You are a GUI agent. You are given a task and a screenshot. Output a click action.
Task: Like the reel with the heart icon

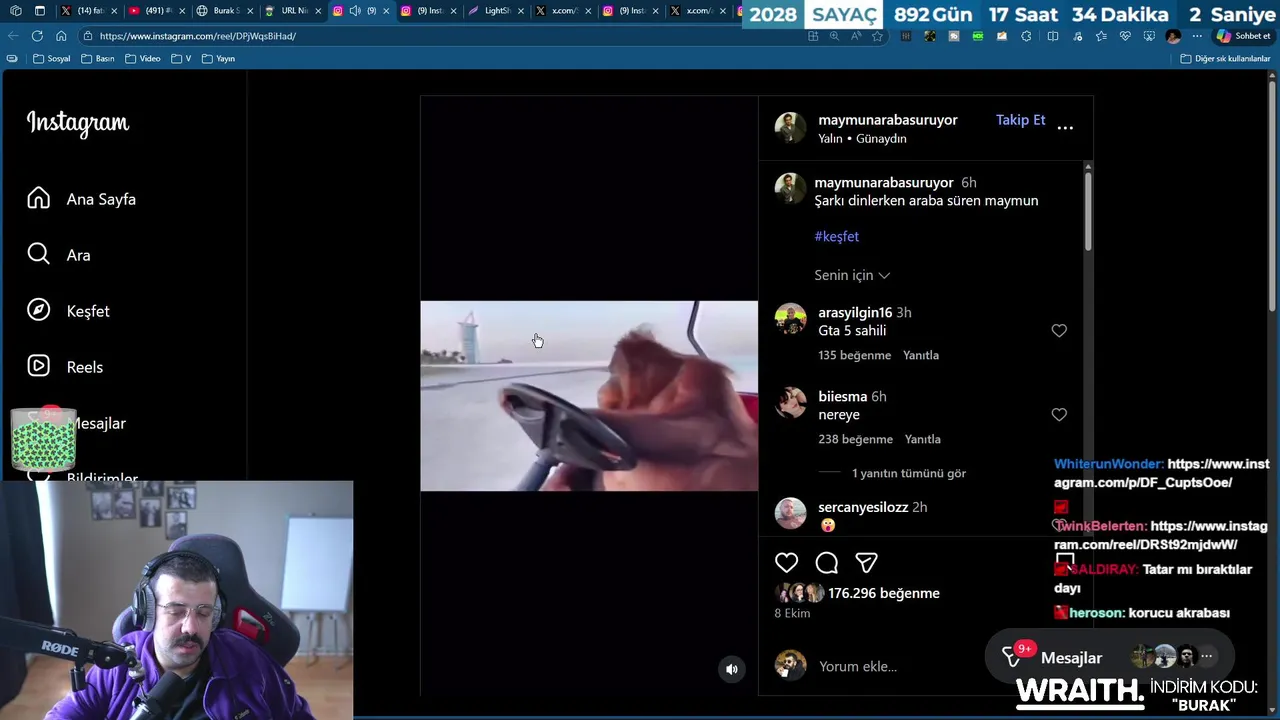point(787,563)
